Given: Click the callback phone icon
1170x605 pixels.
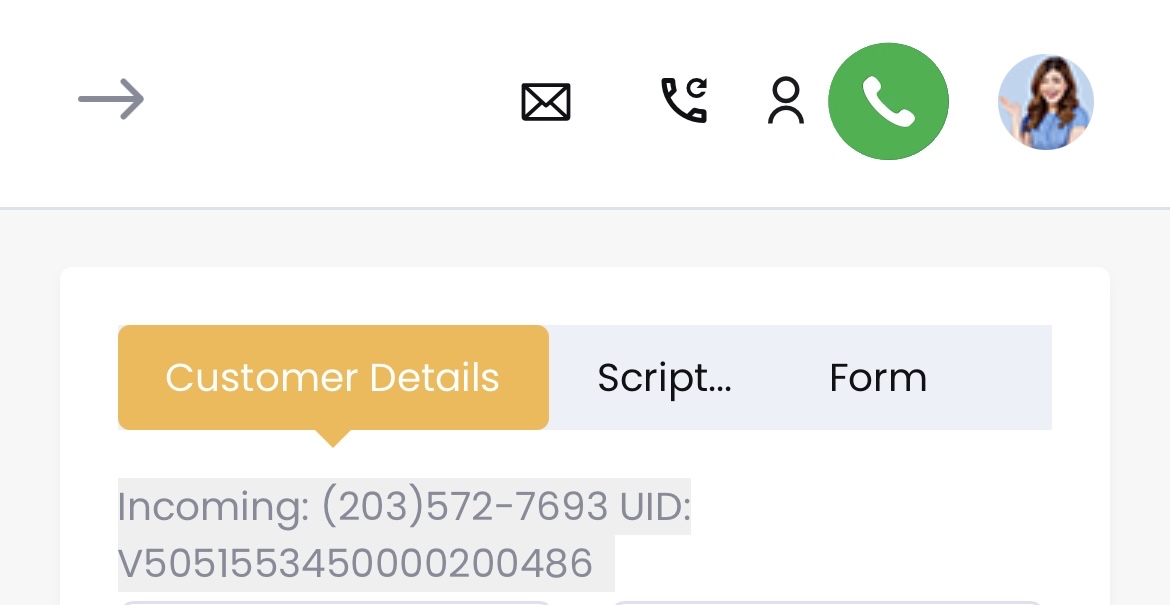Looking at the screenshot, I should click(x=684, y=100).
